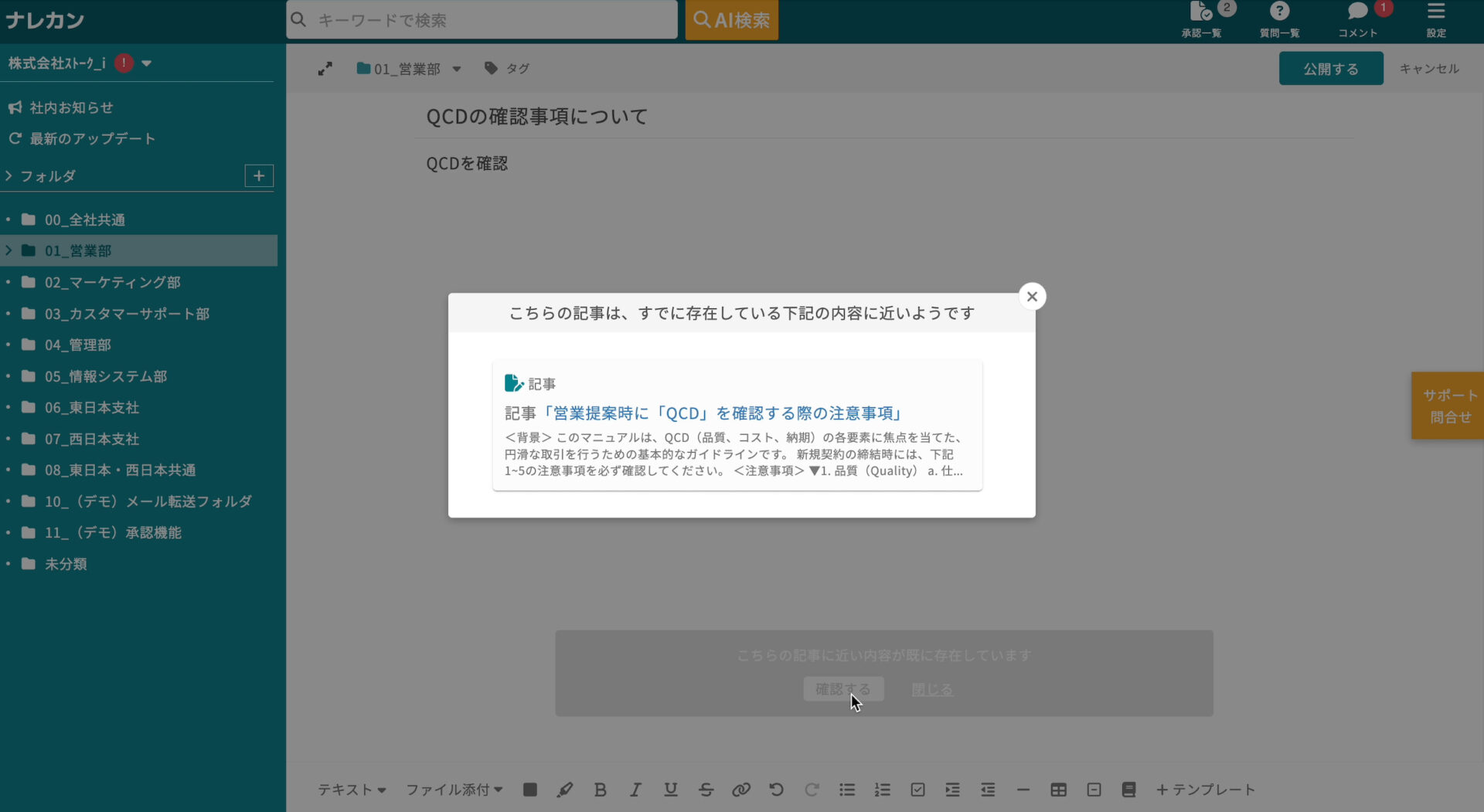Insert a hyperlink using the link icon
The height and width of the screenshot is (812, 1484).
740,790
